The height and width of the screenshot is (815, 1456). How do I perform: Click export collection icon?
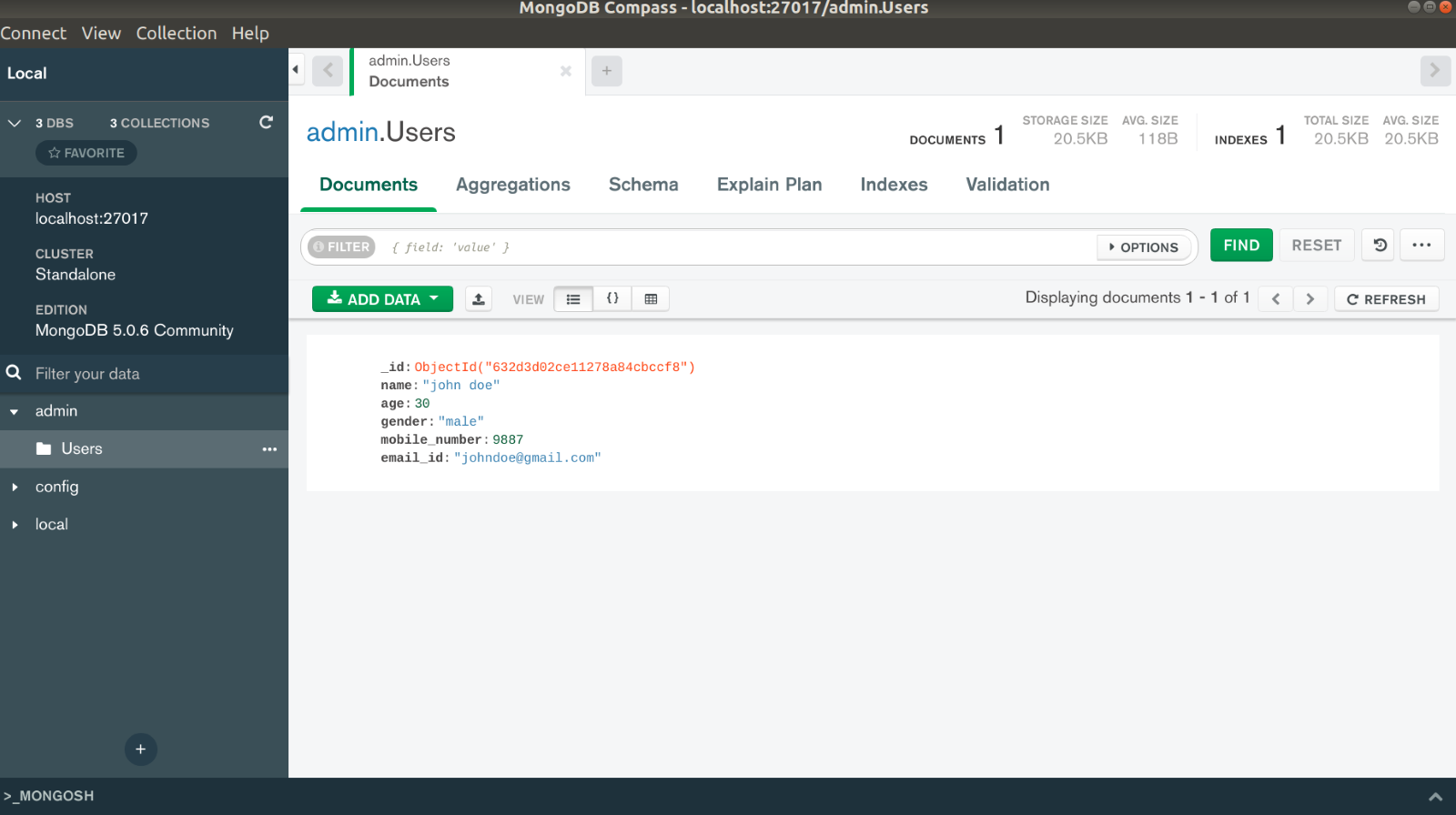coord(479,299)
